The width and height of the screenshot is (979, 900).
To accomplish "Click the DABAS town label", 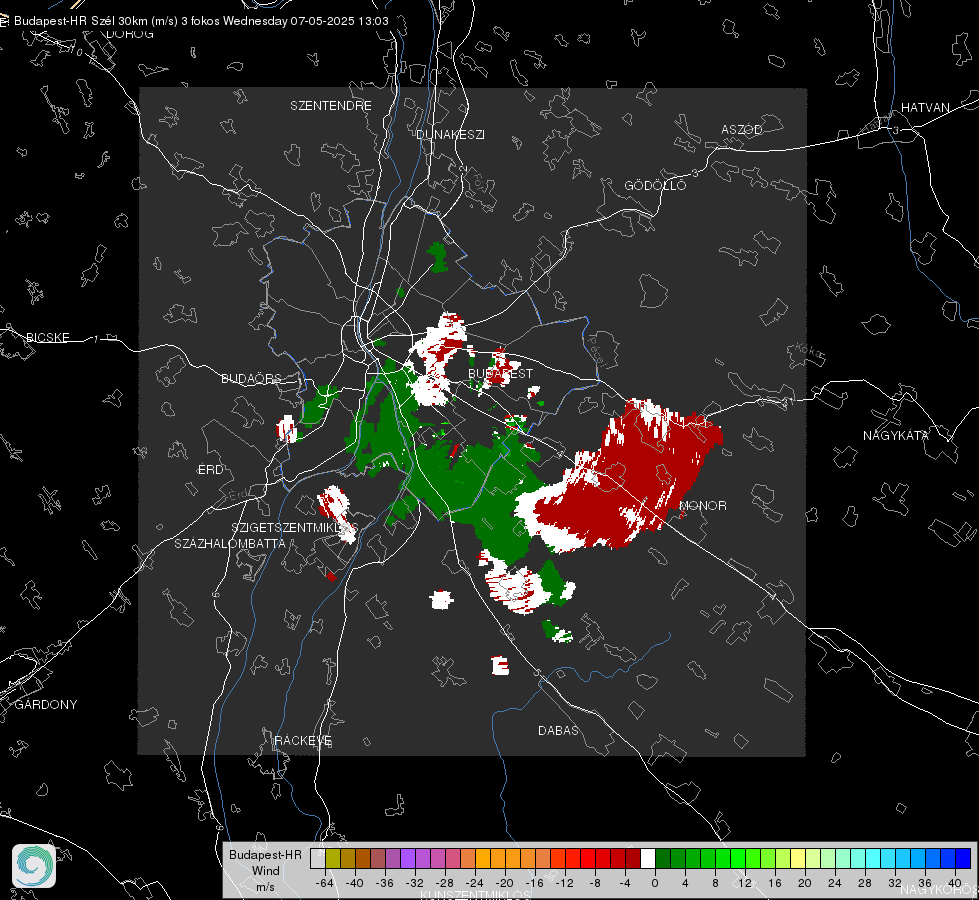I will pos(558,730).
